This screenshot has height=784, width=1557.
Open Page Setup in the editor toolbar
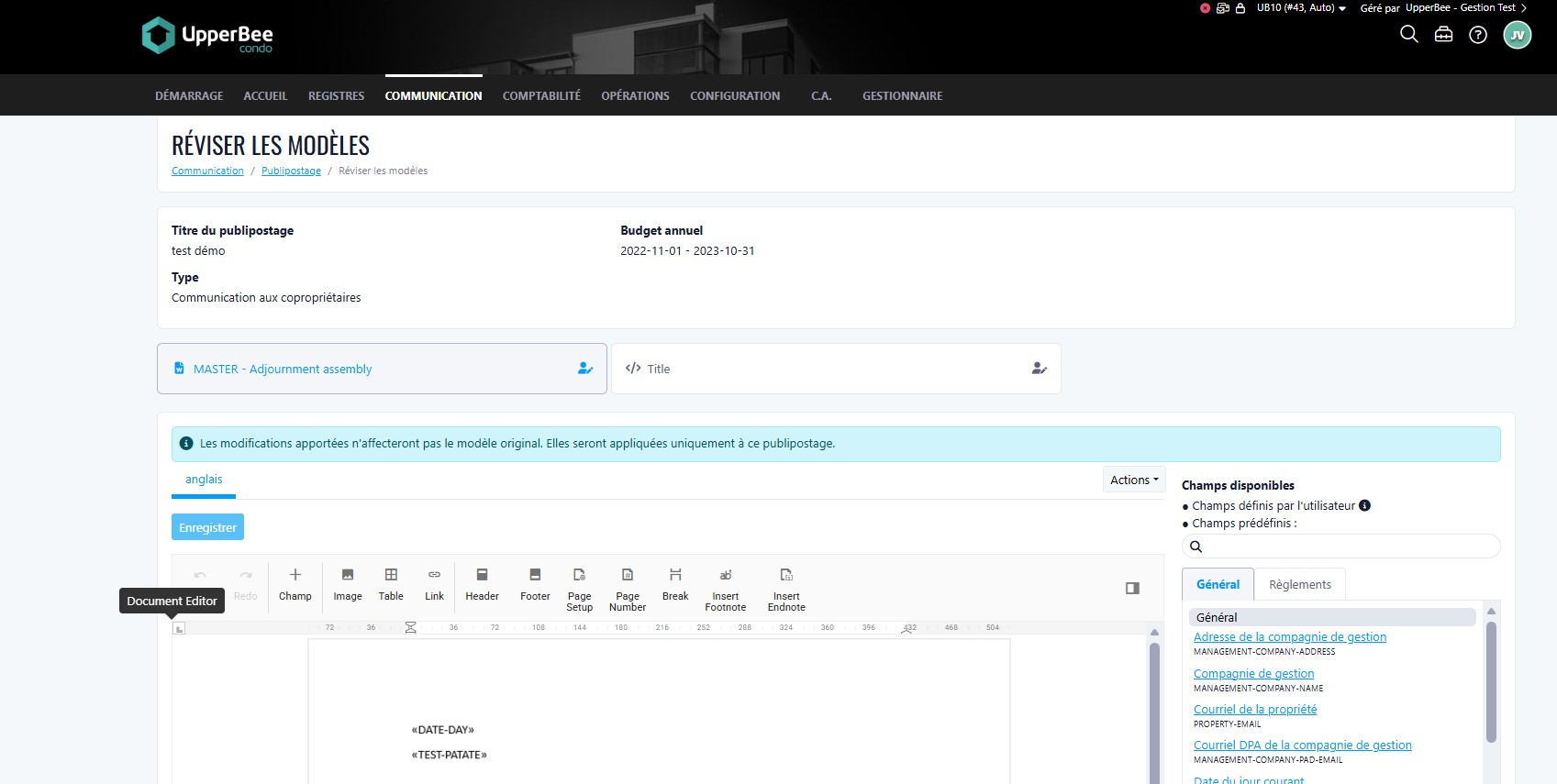point(580,589)
